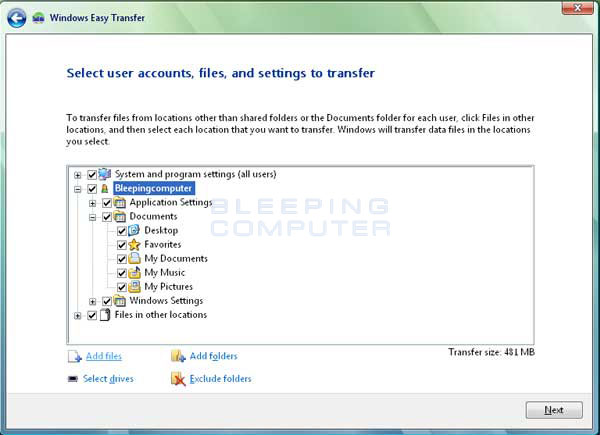Open the Exclude folders link

220,379
